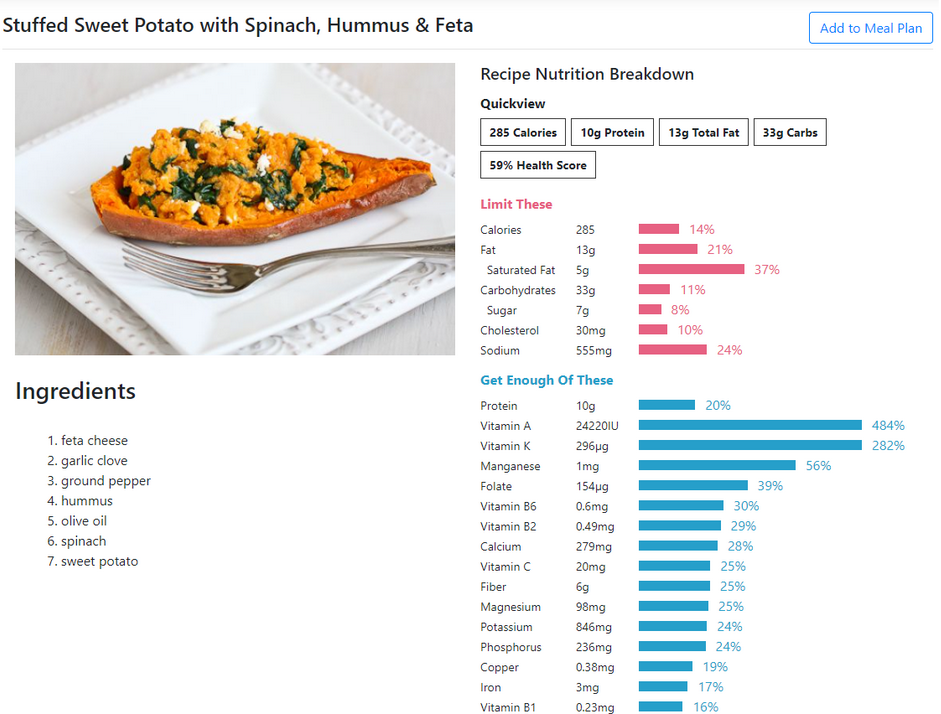Select the 13g Total Fat badge
Image resolution: width=941 pixels, height=714 pixels.
(x=703, y=131)
